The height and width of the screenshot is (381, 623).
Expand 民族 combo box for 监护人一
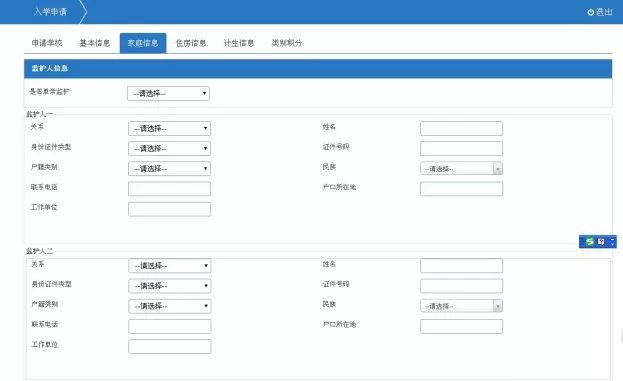tap(461, 168)
